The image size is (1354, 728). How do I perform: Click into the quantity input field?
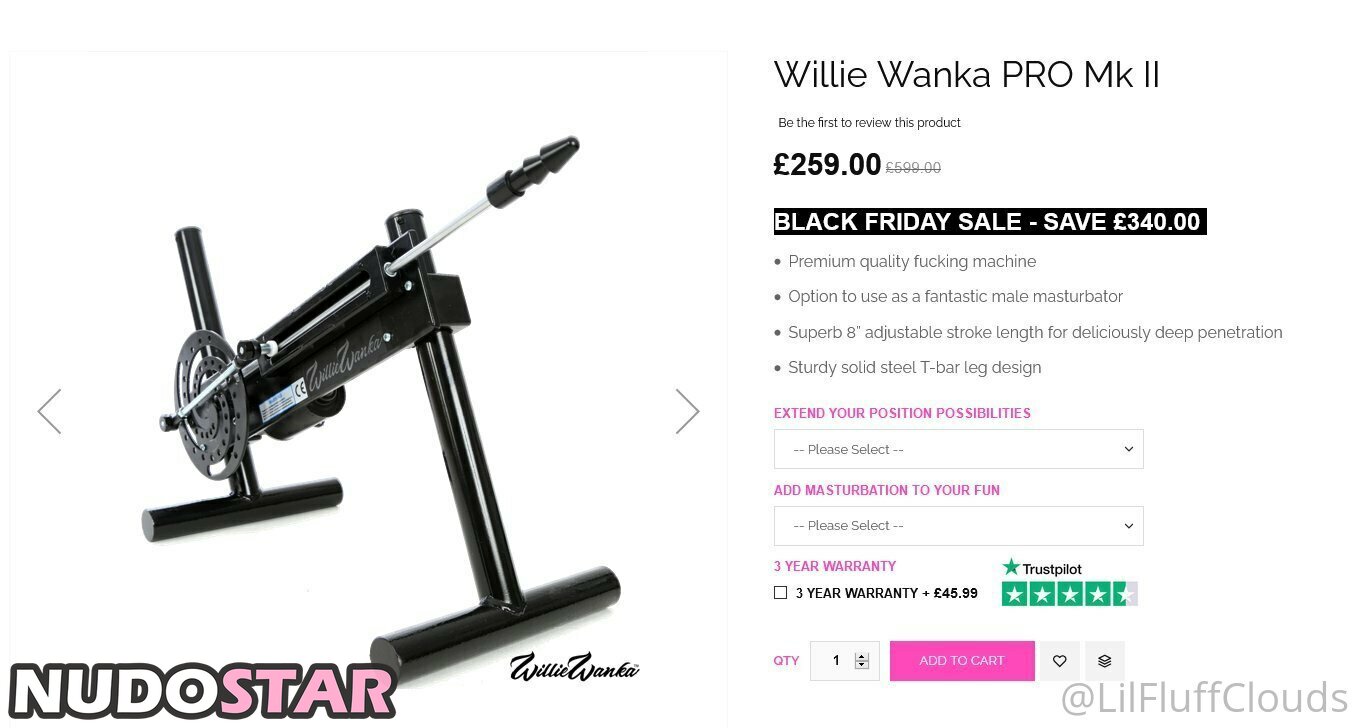[836, 661]
